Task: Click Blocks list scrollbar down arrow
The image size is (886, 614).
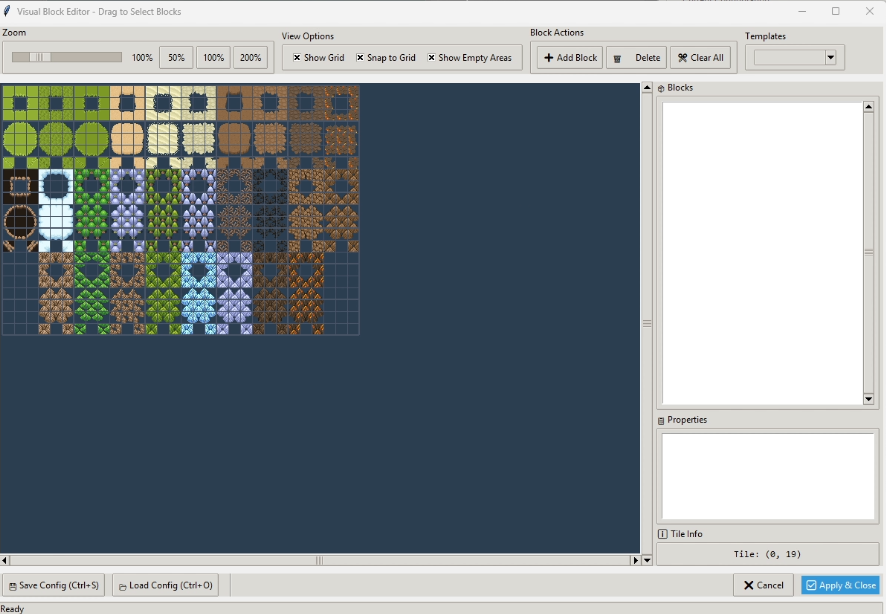Action: pos(869,399)
